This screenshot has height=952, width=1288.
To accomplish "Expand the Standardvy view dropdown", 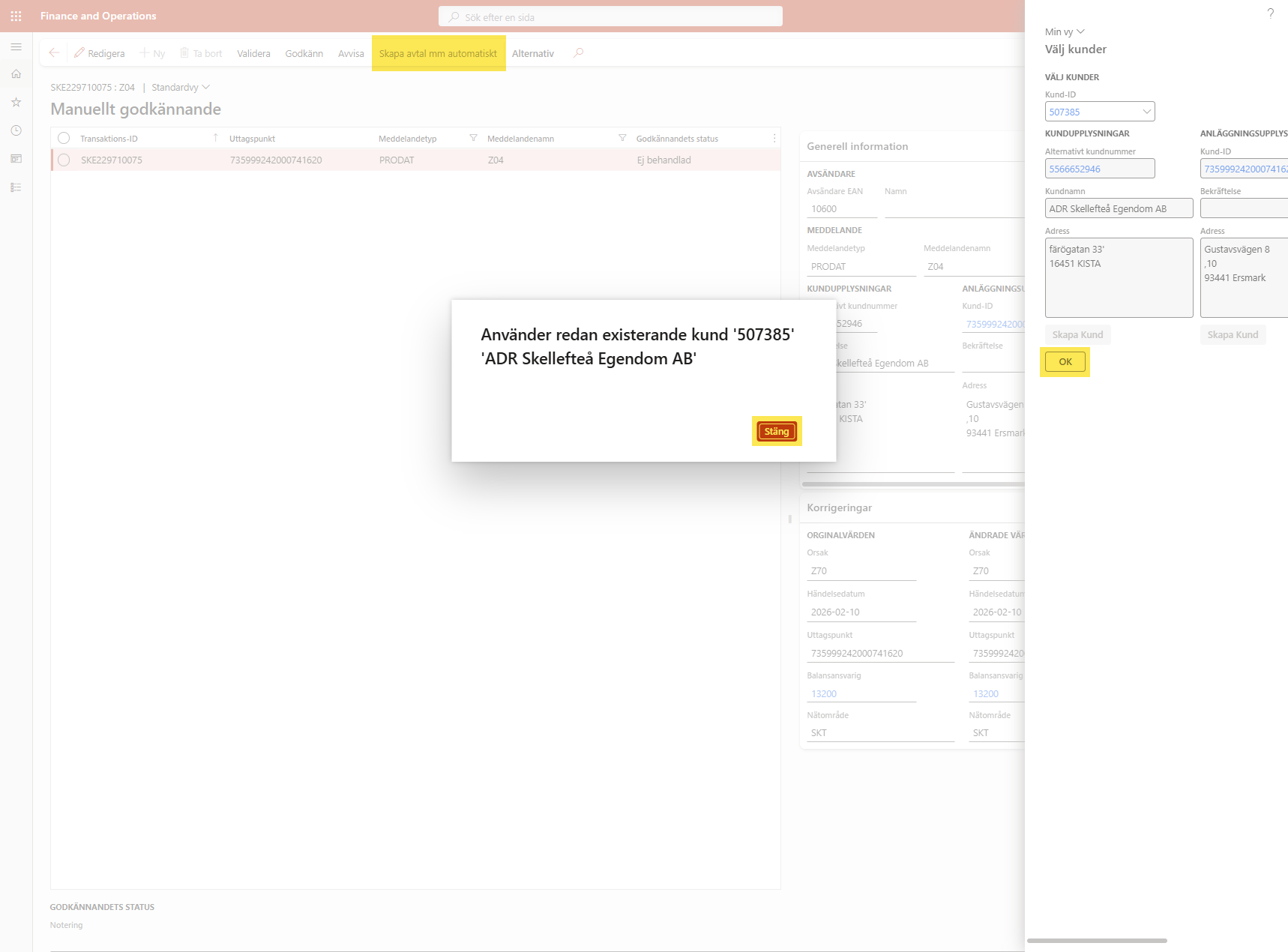I will pyautogui.click(x=181, y=87).
